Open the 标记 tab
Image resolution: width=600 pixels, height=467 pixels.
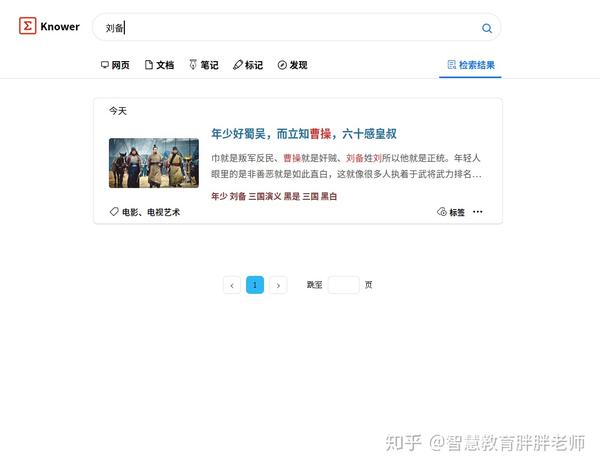[x=248, y=65]
